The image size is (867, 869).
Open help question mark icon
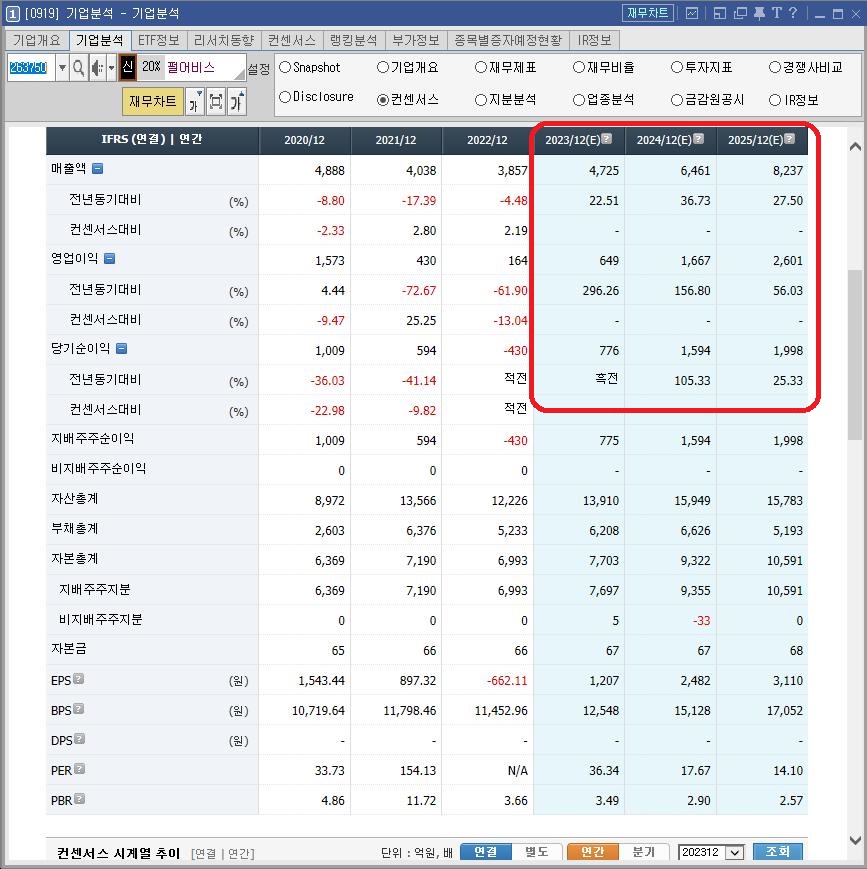[x=793, y=13]
